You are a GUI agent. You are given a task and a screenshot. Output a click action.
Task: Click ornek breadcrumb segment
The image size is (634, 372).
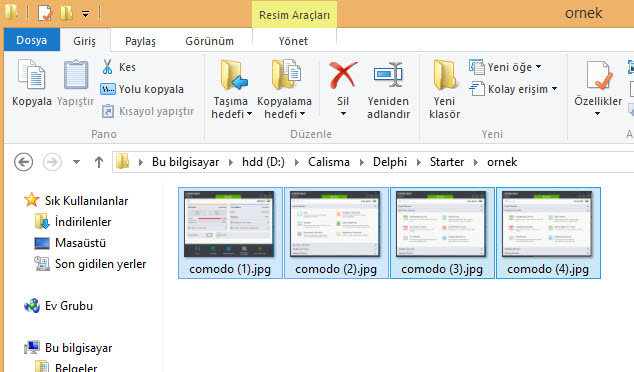(502, 162)
